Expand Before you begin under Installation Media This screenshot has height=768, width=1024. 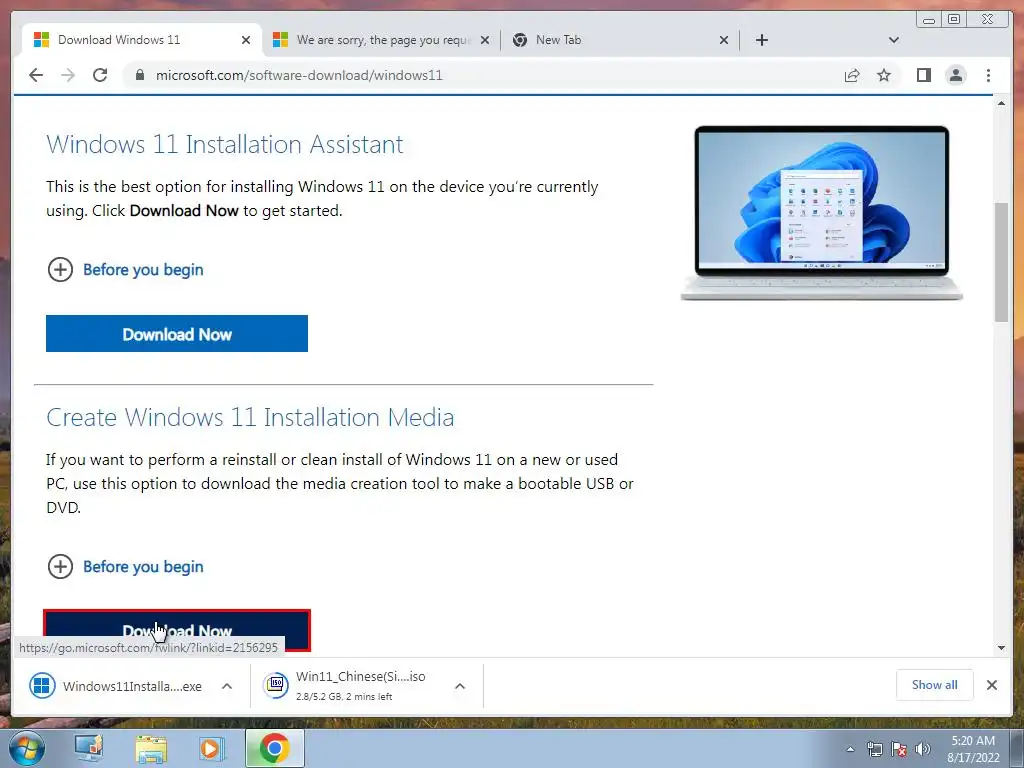[125, 566]
